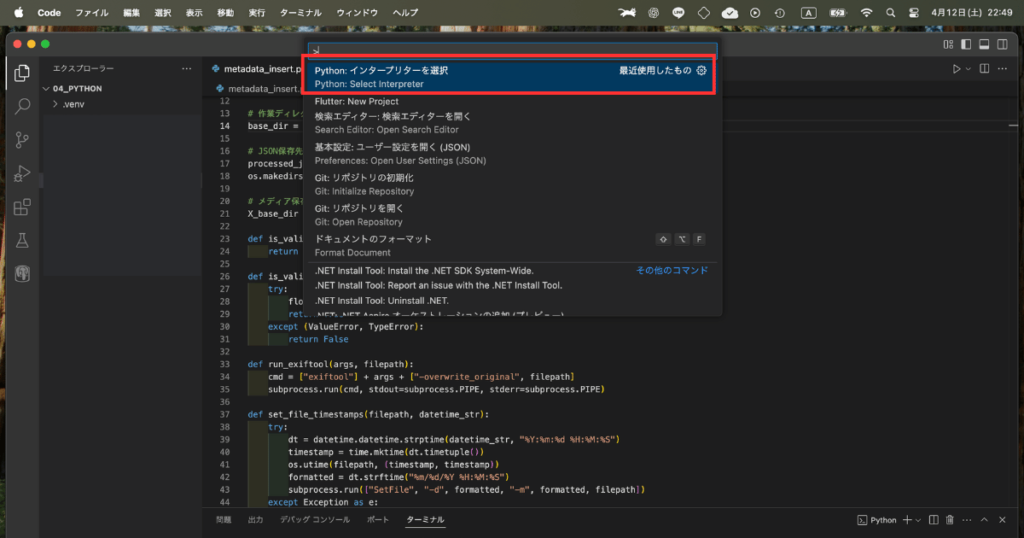
Task: Open Customize Layout in title bar
Action: click(x=948, y=44)
